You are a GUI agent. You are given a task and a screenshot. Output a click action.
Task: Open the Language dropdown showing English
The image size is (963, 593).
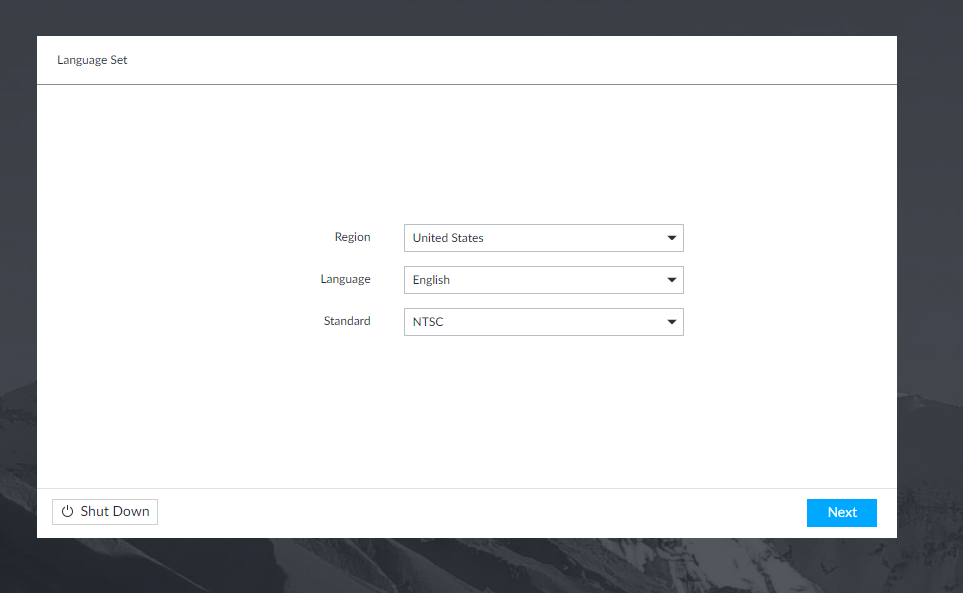tap(544, 280)
